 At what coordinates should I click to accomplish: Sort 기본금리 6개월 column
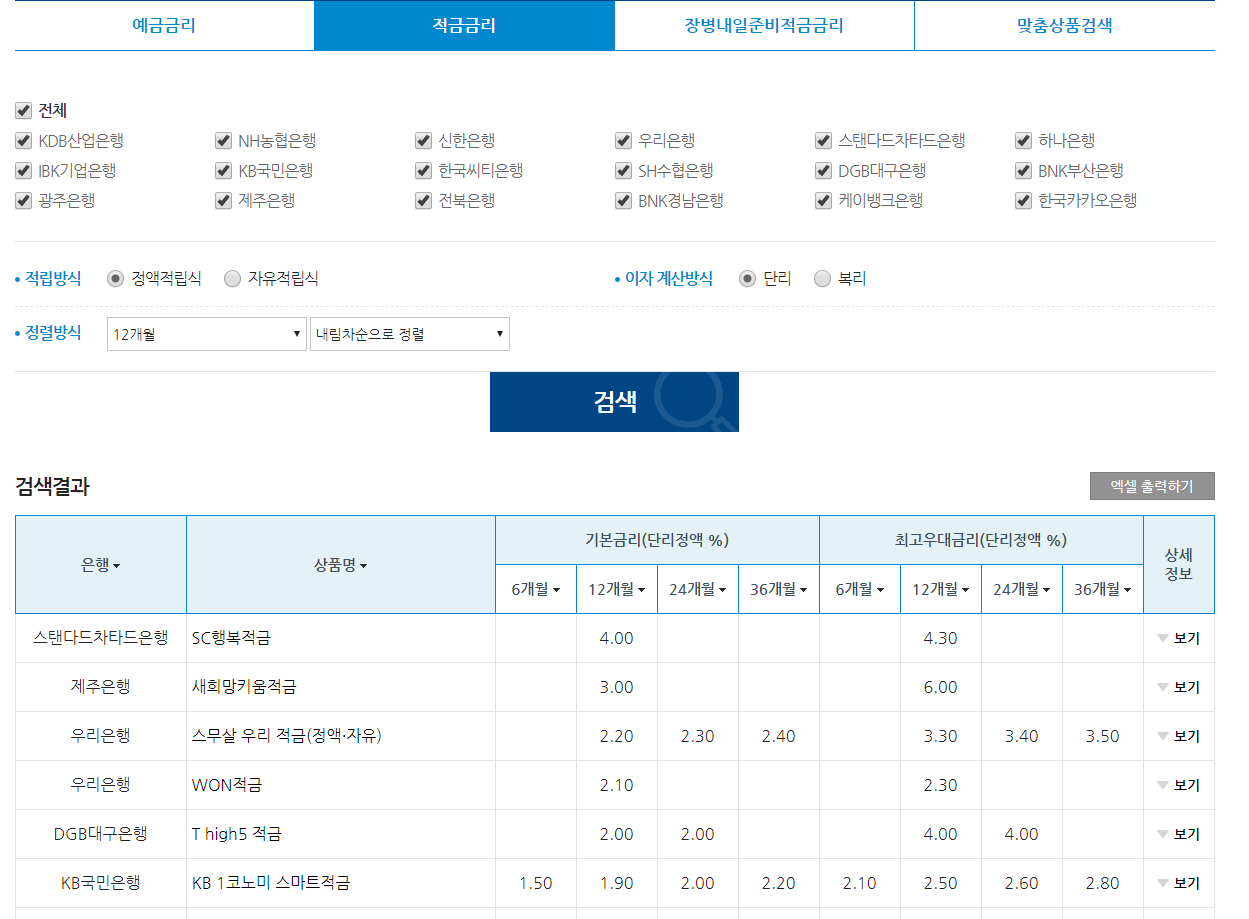536,589
